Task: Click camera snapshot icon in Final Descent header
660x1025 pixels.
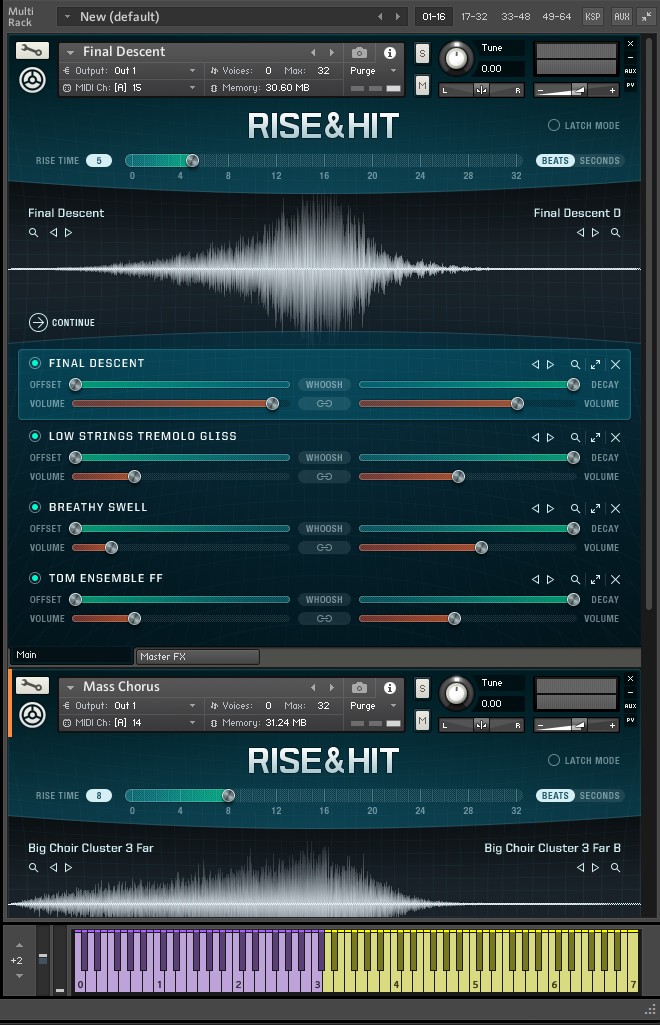Action: (359, 52)
